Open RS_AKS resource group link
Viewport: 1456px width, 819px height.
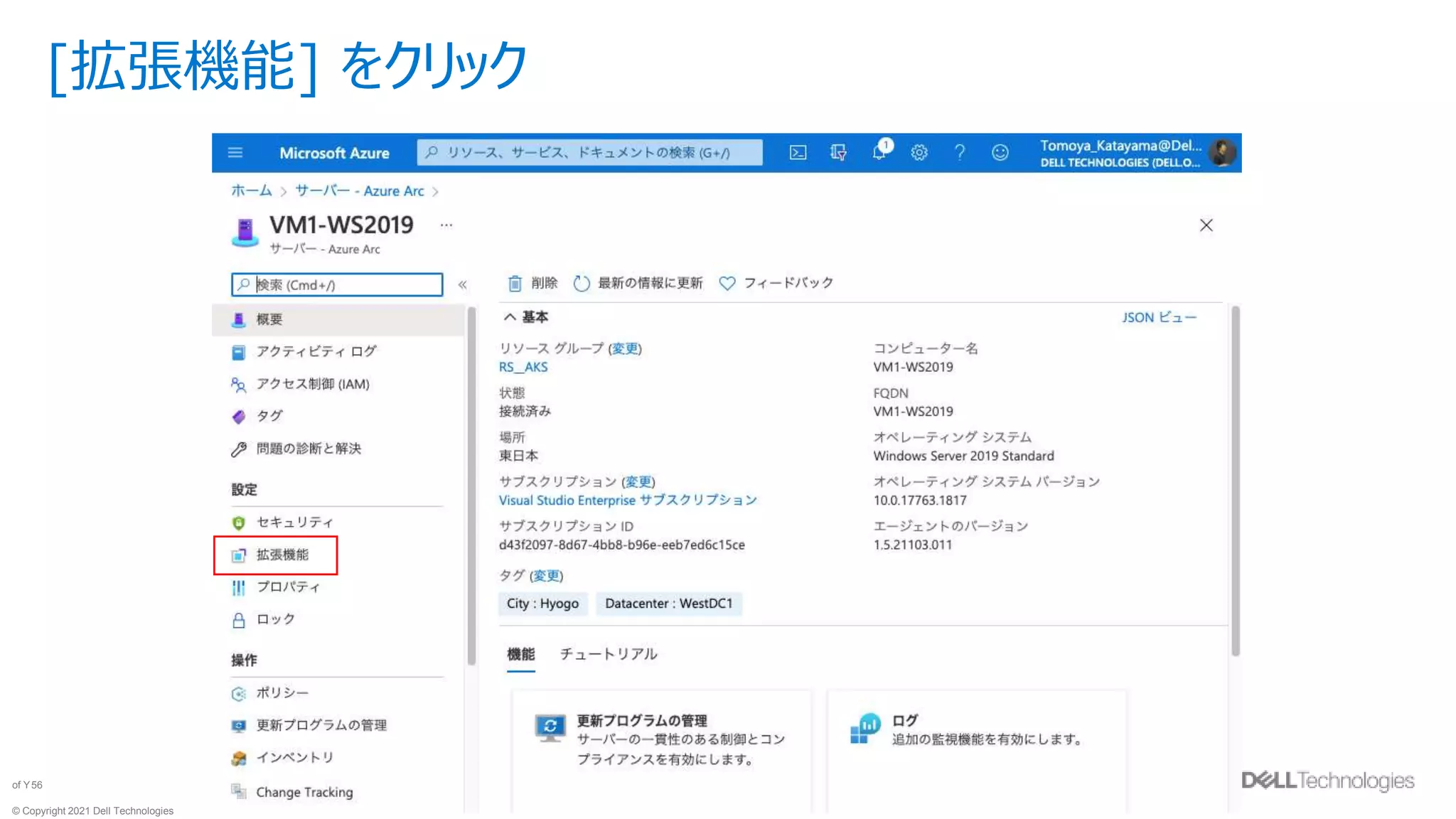click(x=523, y=367)
